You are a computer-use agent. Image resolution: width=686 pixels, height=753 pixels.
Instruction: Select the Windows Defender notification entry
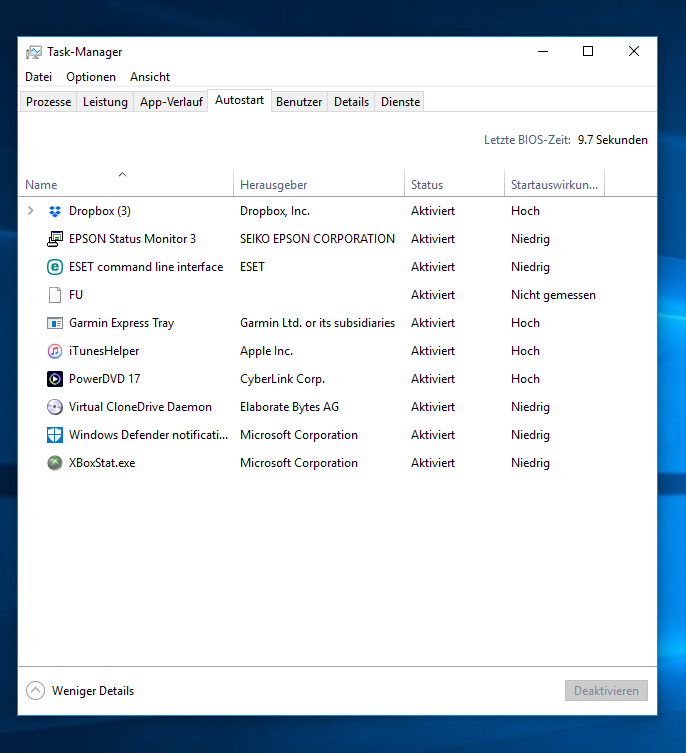coord(148,435)
